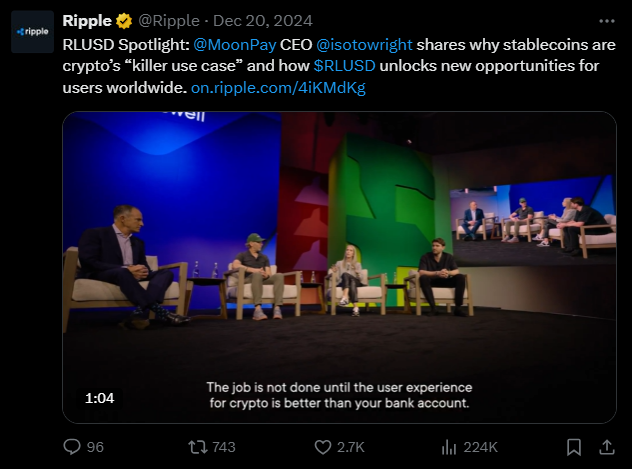Viewport: 632px width, 469px height.
Task: Click the reply speech bubble icon
Action: pos(72,446)
